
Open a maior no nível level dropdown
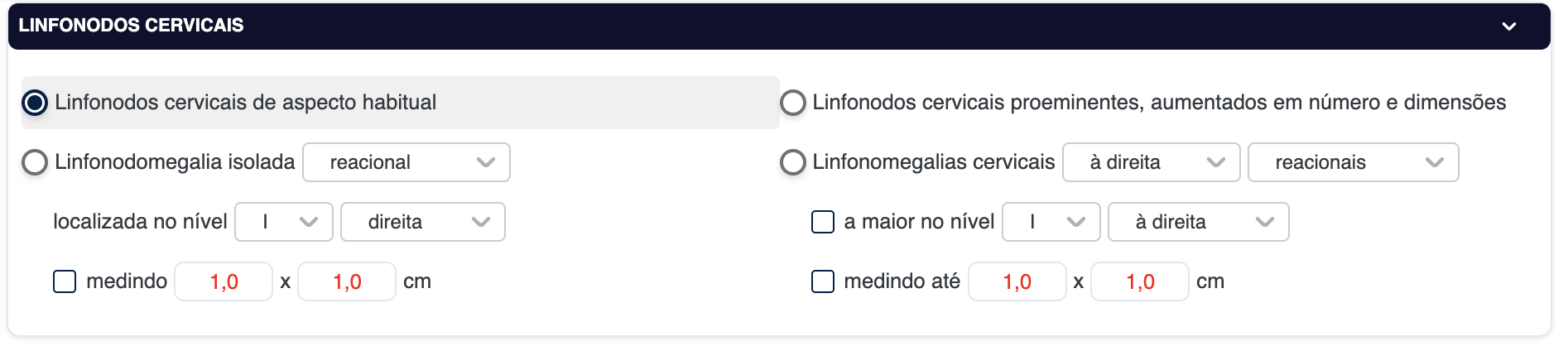pyautogui.click(x=1051, y=222)
